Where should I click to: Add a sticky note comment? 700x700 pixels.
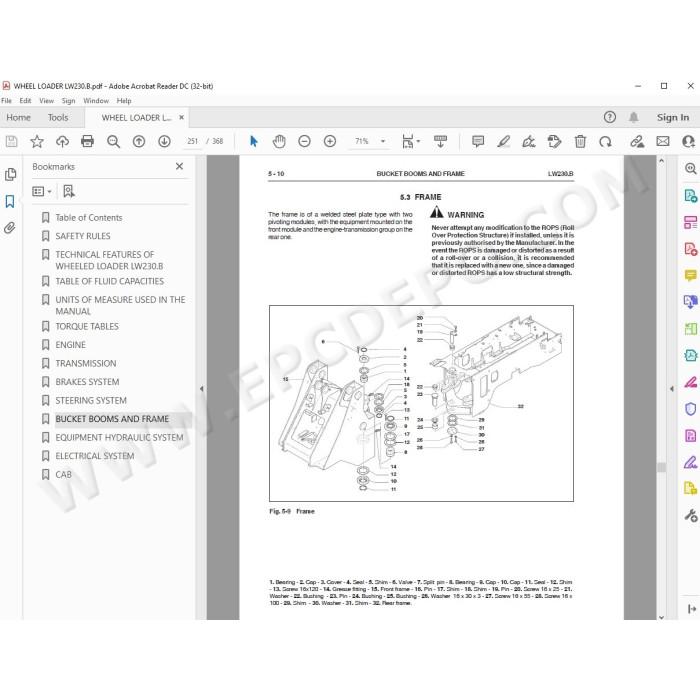(478, 142)
